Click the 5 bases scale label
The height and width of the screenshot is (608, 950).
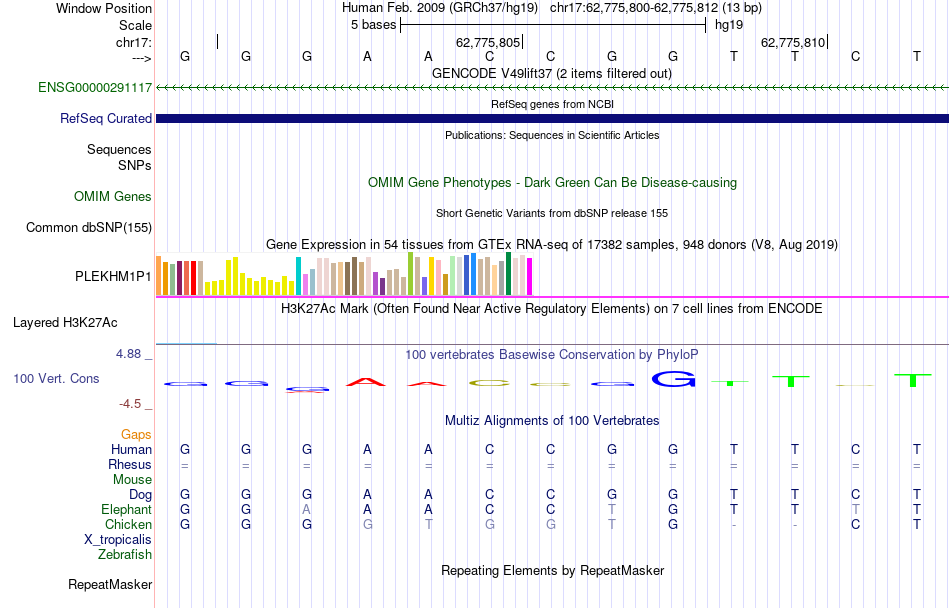click(373, 25)
